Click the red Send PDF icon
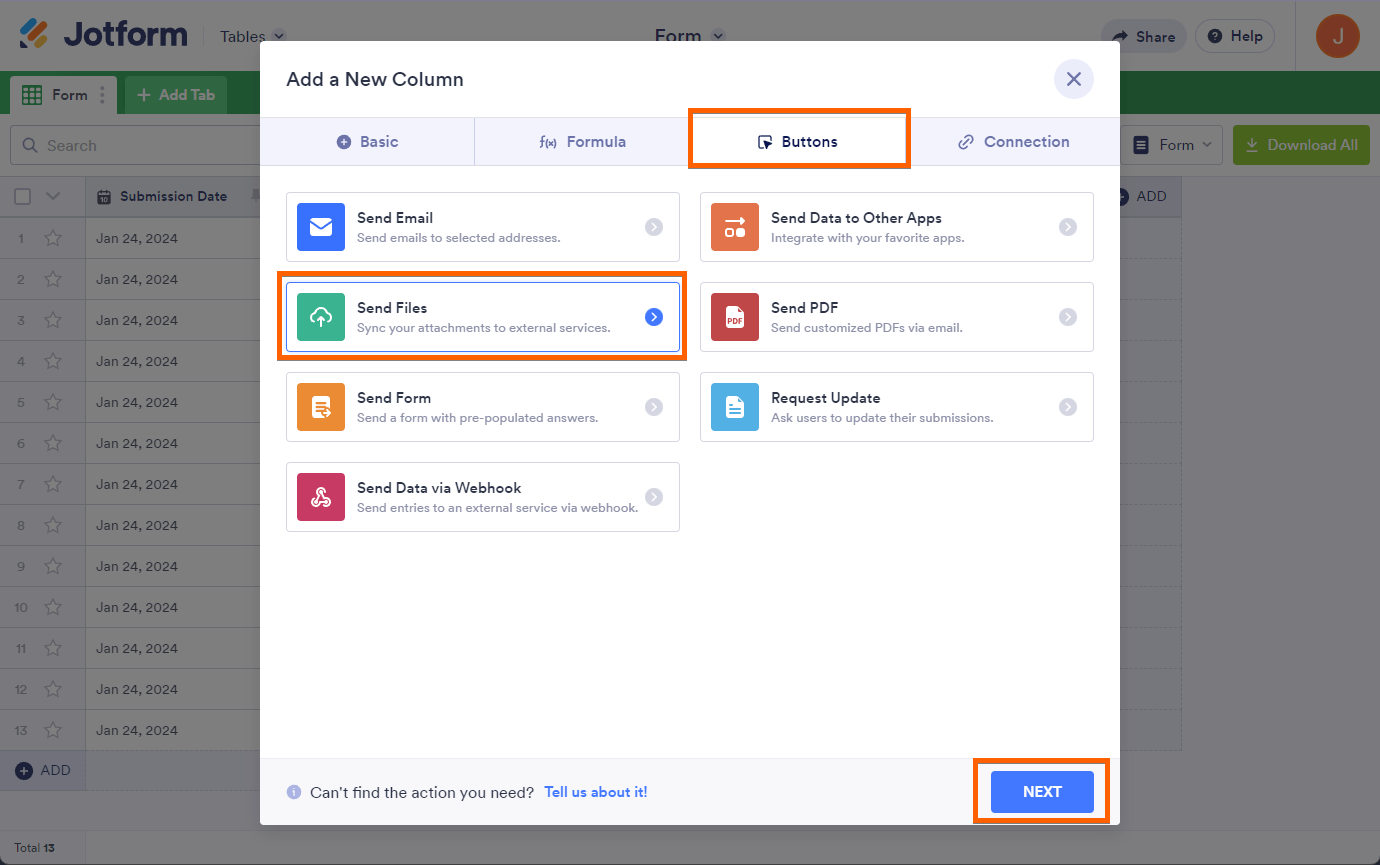1380x865 pixels. (x=735, y=317)
